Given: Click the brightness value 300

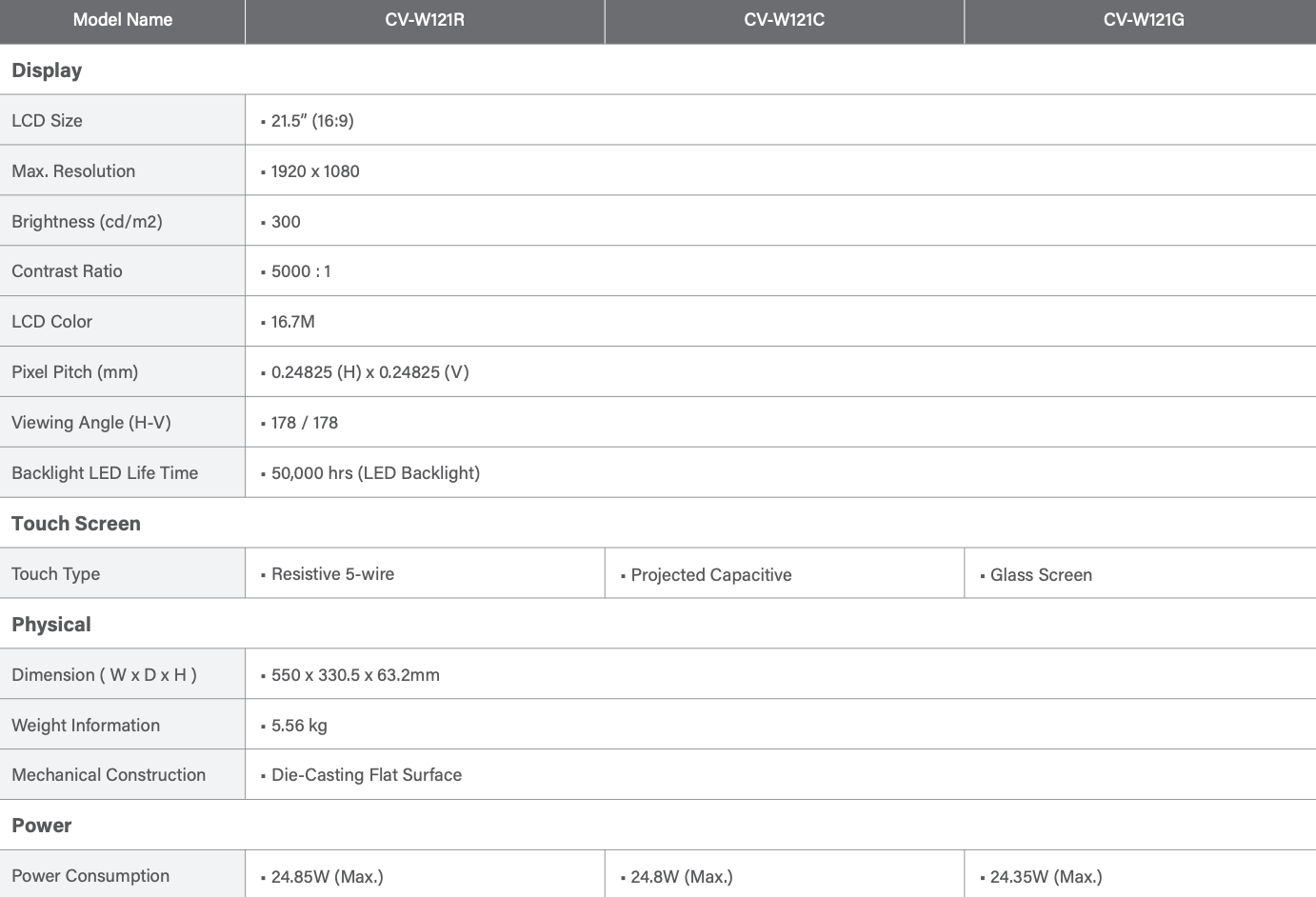Looking at the screenshot, I should (286, 222).
